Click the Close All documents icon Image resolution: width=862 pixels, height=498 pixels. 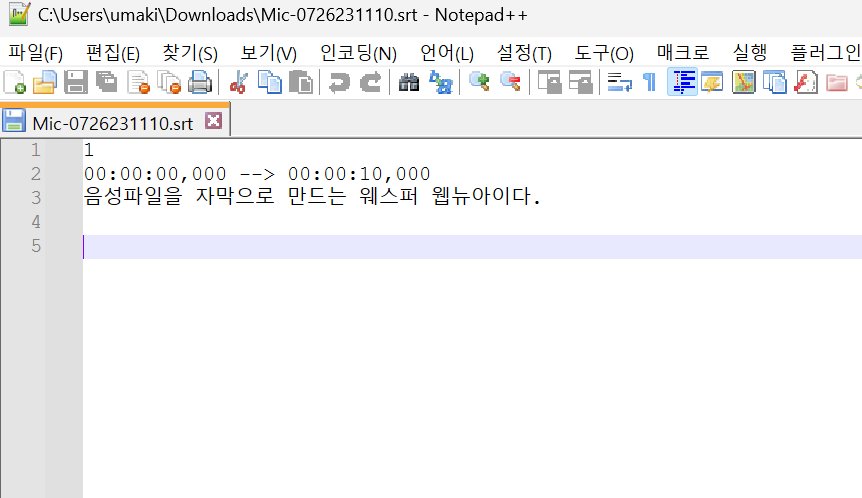[x=169, y=82]
